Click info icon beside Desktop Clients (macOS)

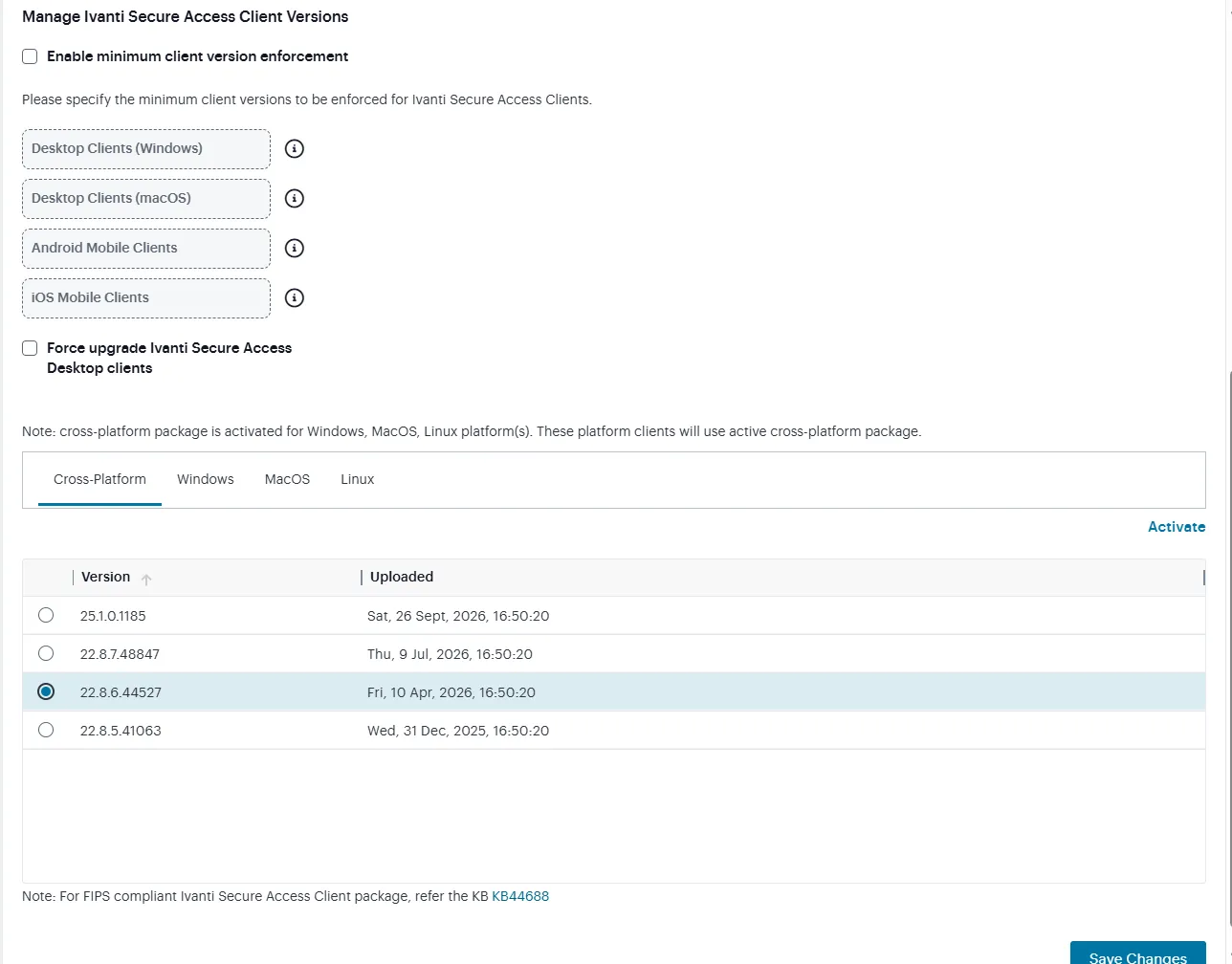295,199
